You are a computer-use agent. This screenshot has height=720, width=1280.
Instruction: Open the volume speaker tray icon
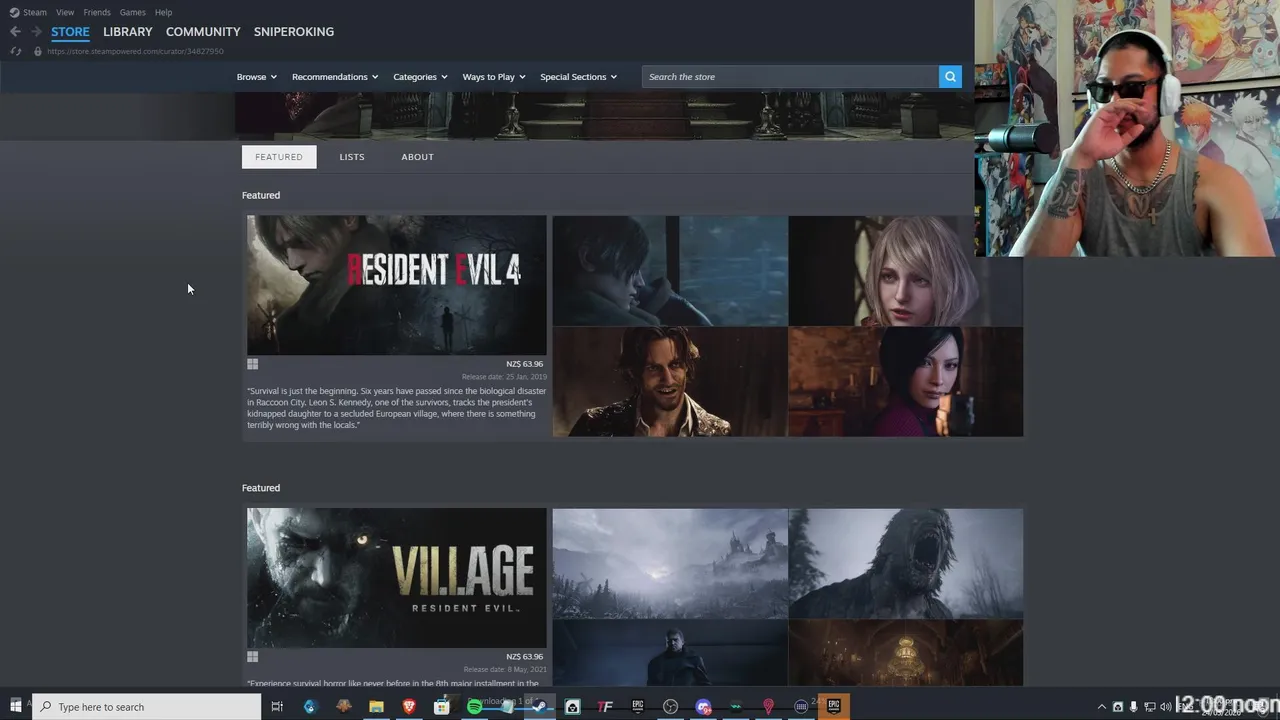(x=1166, y=707)
